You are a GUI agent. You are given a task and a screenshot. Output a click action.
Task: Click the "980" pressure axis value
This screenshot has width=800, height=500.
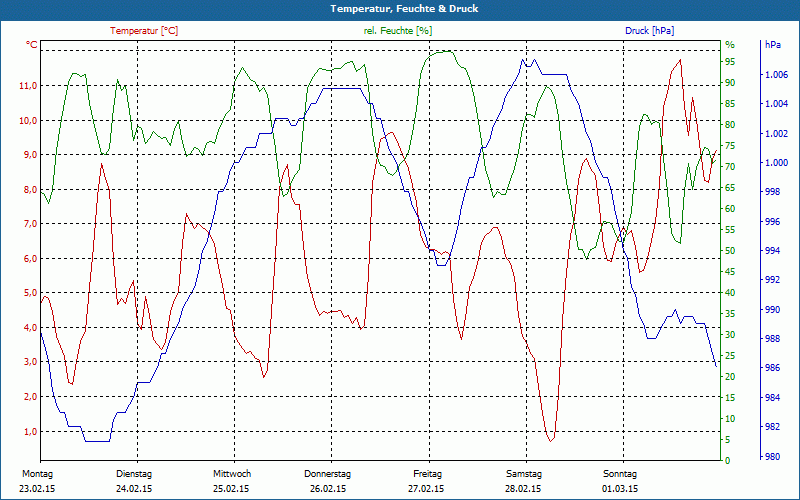pos(772,456)
